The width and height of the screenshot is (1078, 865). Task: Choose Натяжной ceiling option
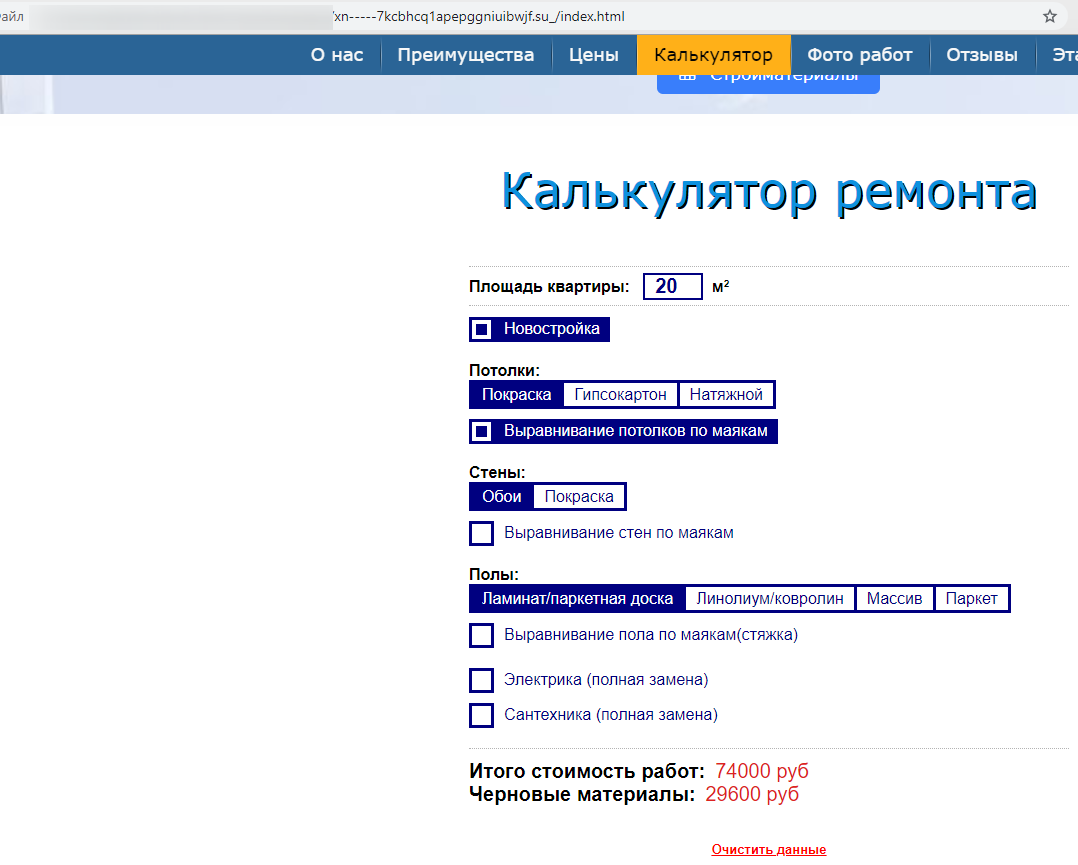[726, 395]
